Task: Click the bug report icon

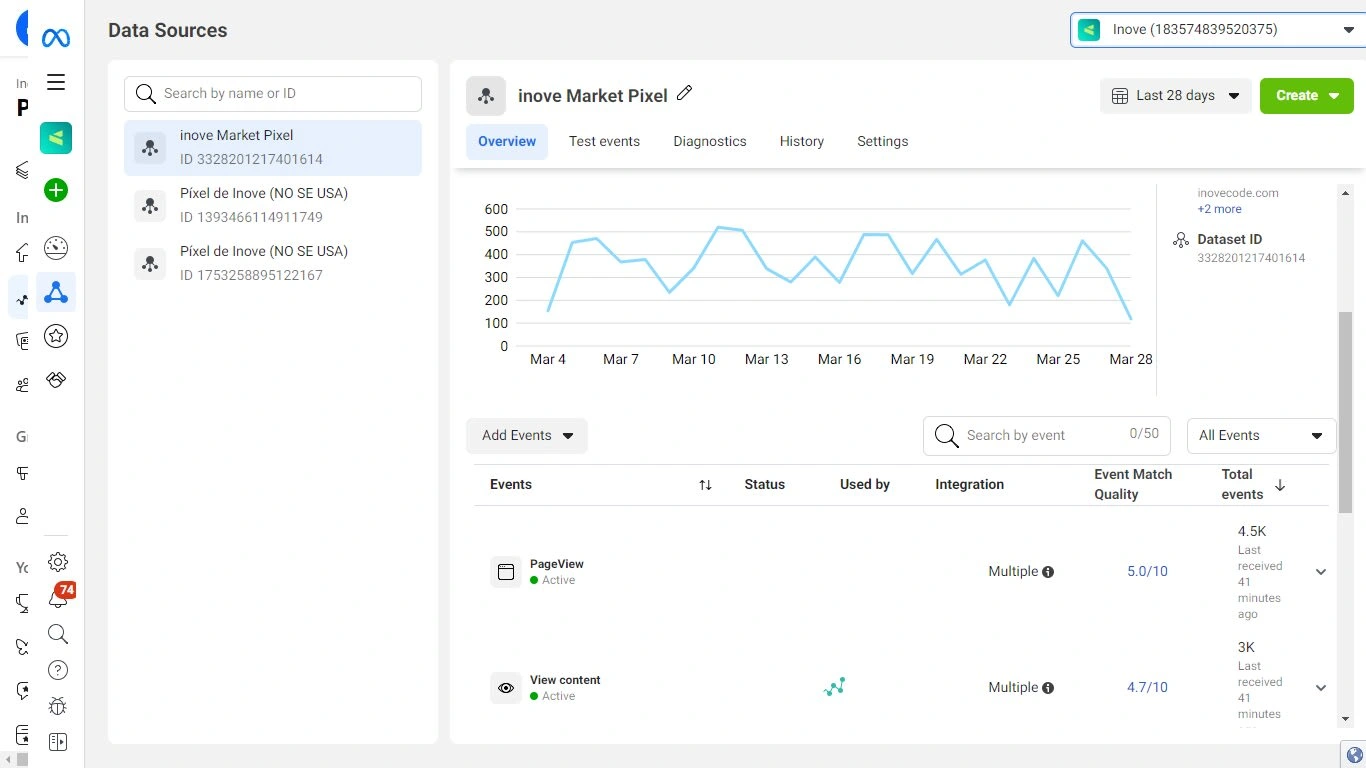Action: pos(58,706)
